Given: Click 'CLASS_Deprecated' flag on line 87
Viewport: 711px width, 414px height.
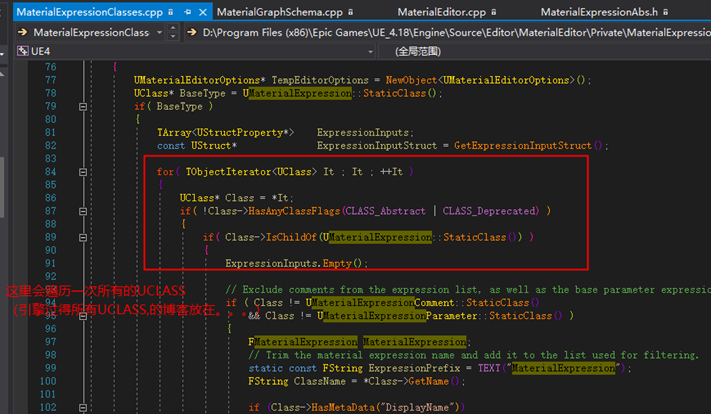Looking at the screenshot, I should 491,211.
